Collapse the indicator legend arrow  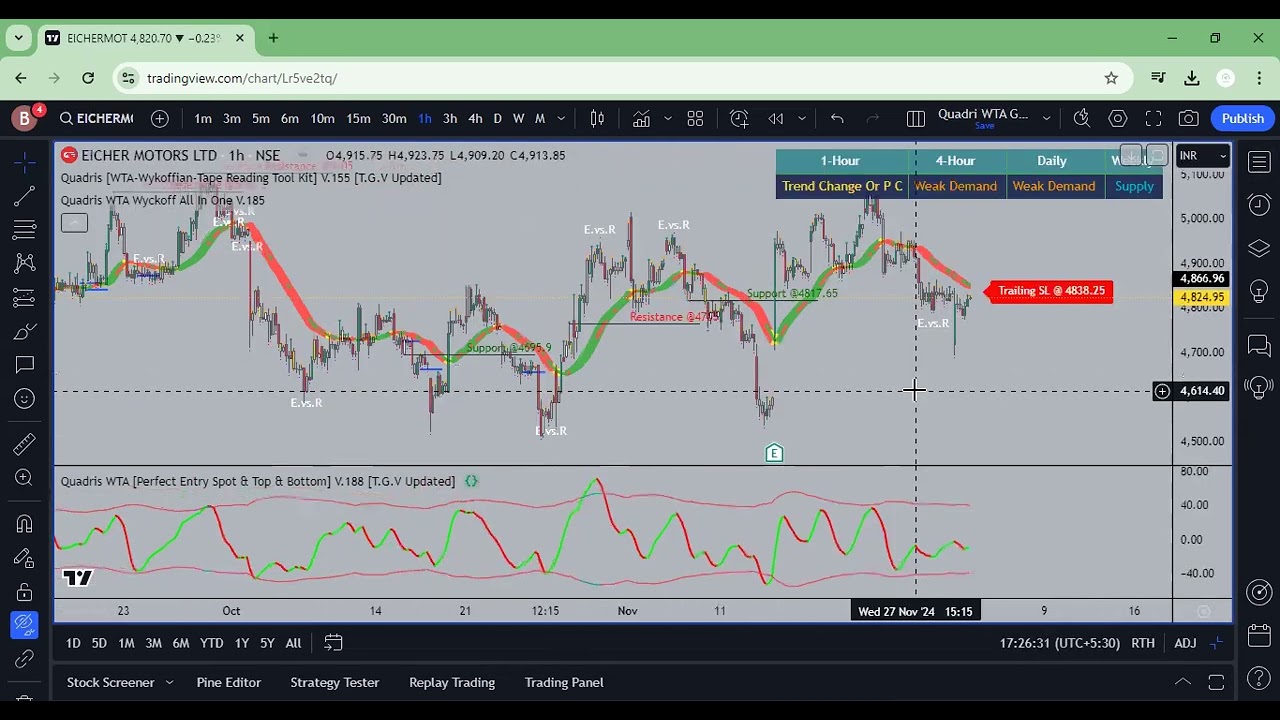click(74, 223)
